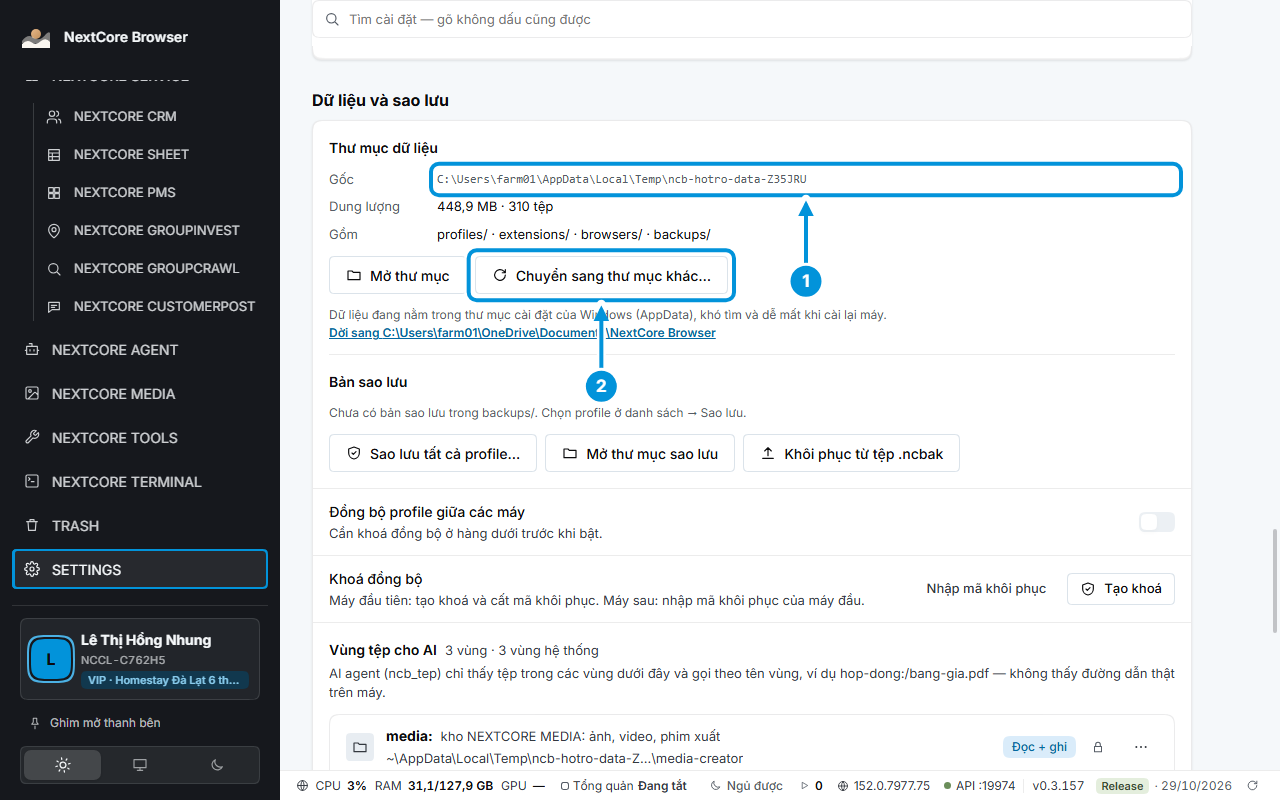Click the Tạo khoá button
Screen dimensions: 1280x800
(x=1121, y=589)
